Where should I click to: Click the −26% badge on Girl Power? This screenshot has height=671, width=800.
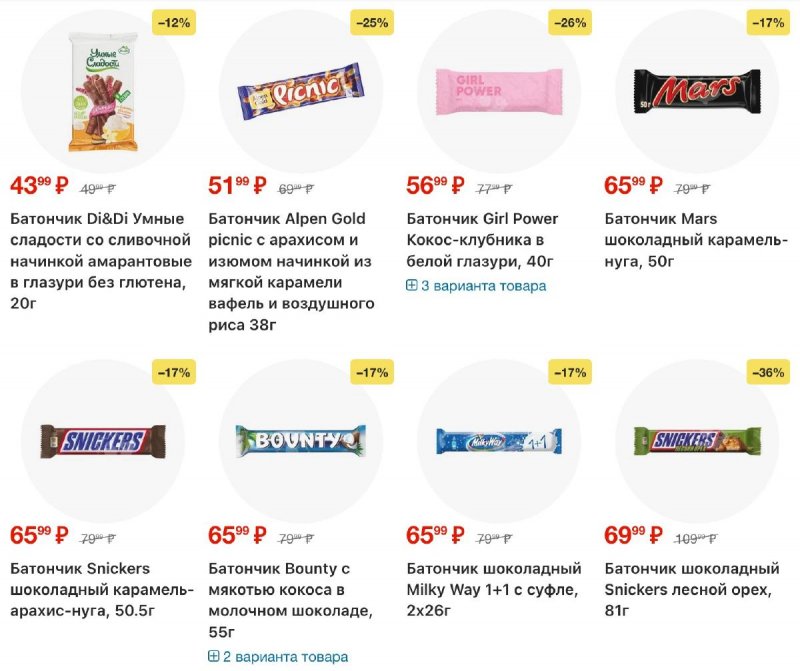571,22
